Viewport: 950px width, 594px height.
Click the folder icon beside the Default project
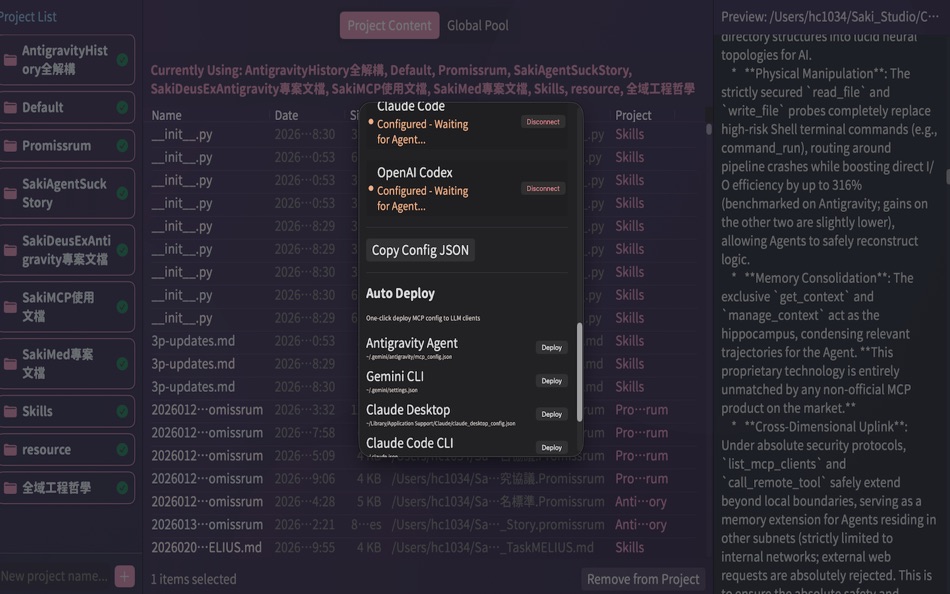coord(10,107)
